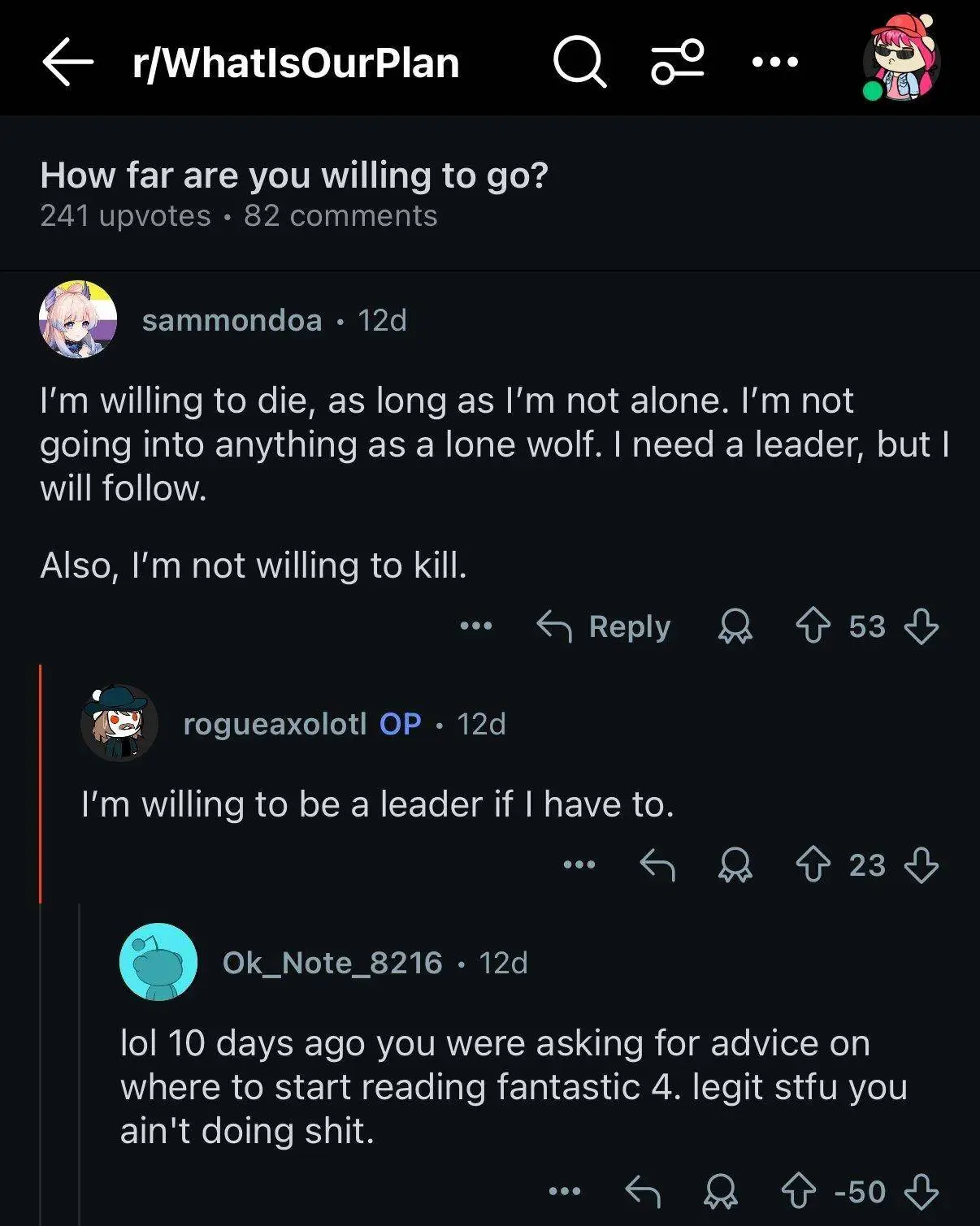Downvote sammondoa's comment
The height and width of the screenshot is (1226, 980).
[x=921, y=626]
